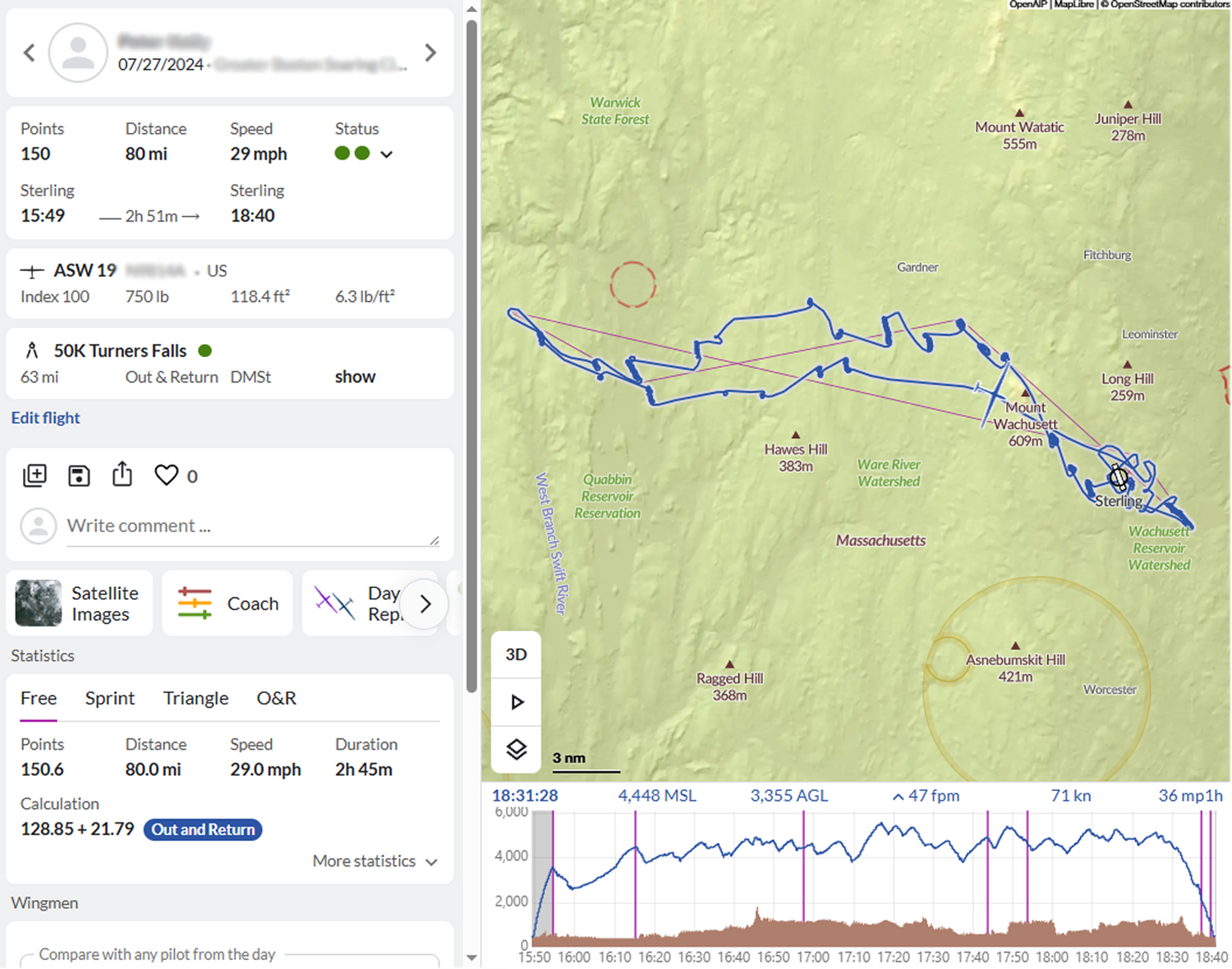Image resolution: width=1232 pixels, height=969 pixels.
Task: Show the 50K Turners Falls task
Action: [x=355, y=377]
